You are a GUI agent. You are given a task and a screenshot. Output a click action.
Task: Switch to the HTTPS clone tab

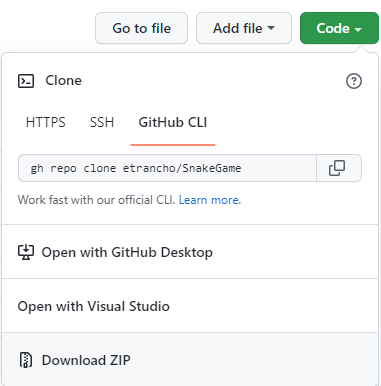(x=46, y=122)
